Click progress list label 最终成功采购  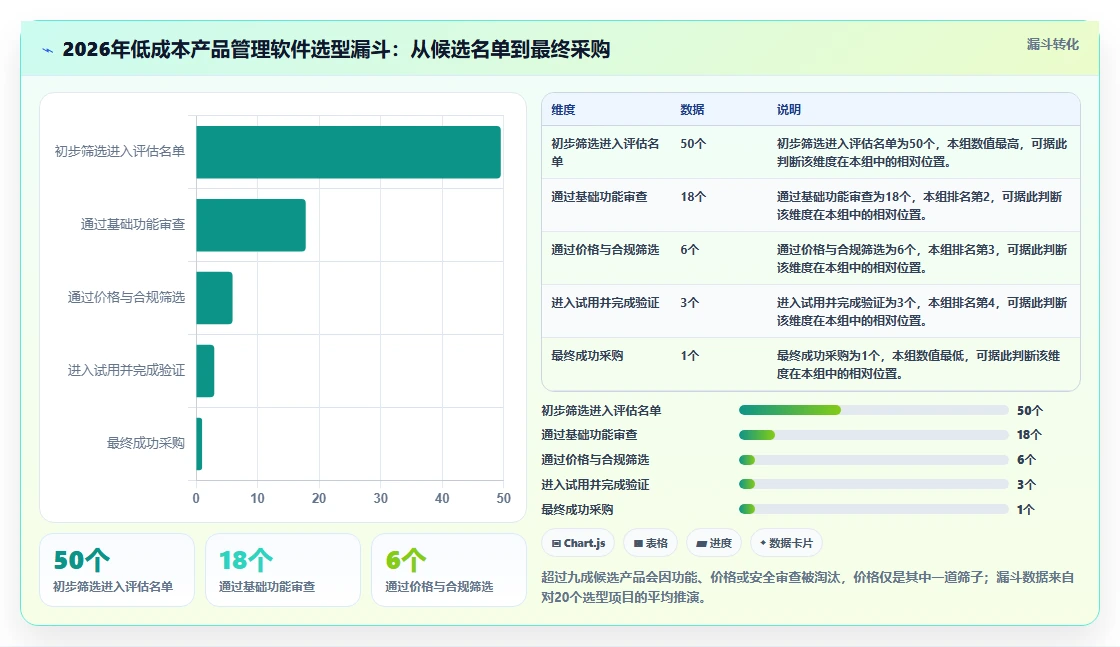pos(577,509)
